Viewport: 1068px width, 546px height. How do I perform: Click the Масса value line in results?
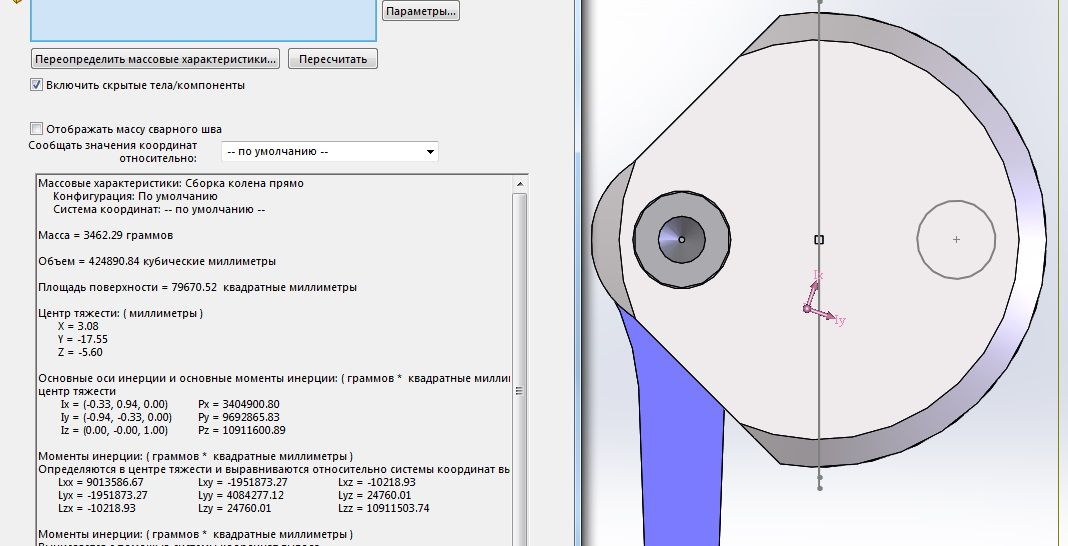(105, 235)
